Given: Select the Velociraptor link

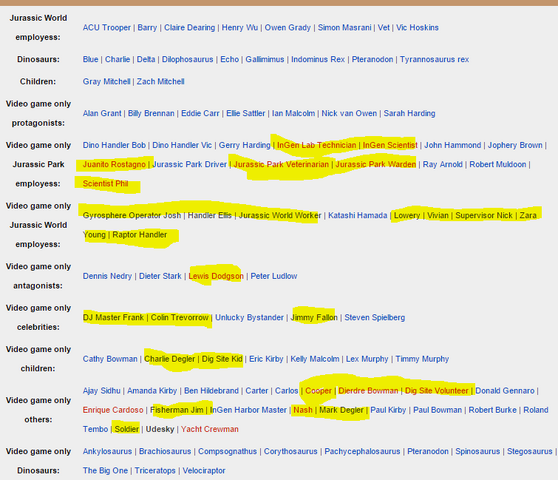Looking at the screenshot, I should [204, 470].
